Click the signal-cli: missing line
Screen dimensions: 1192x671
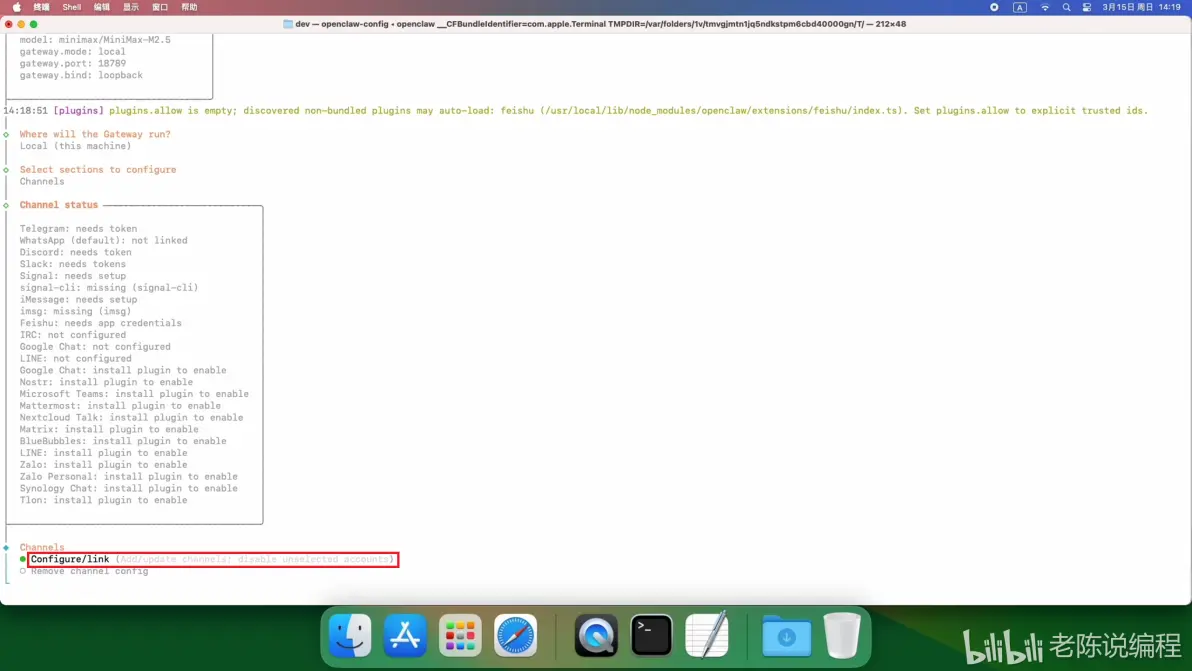click(109, 288)
